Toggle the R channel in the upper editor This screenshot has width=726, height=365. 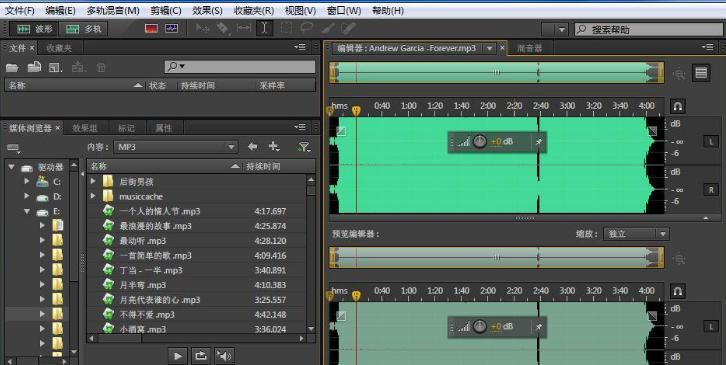[711, 189]
